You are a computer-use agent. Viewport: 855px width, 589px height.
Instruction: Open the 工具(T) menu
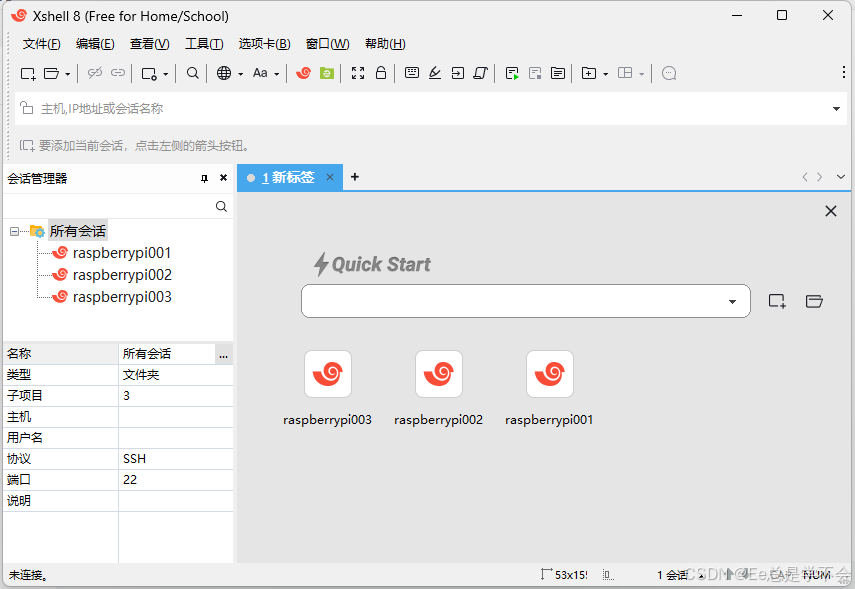(204, 44)
